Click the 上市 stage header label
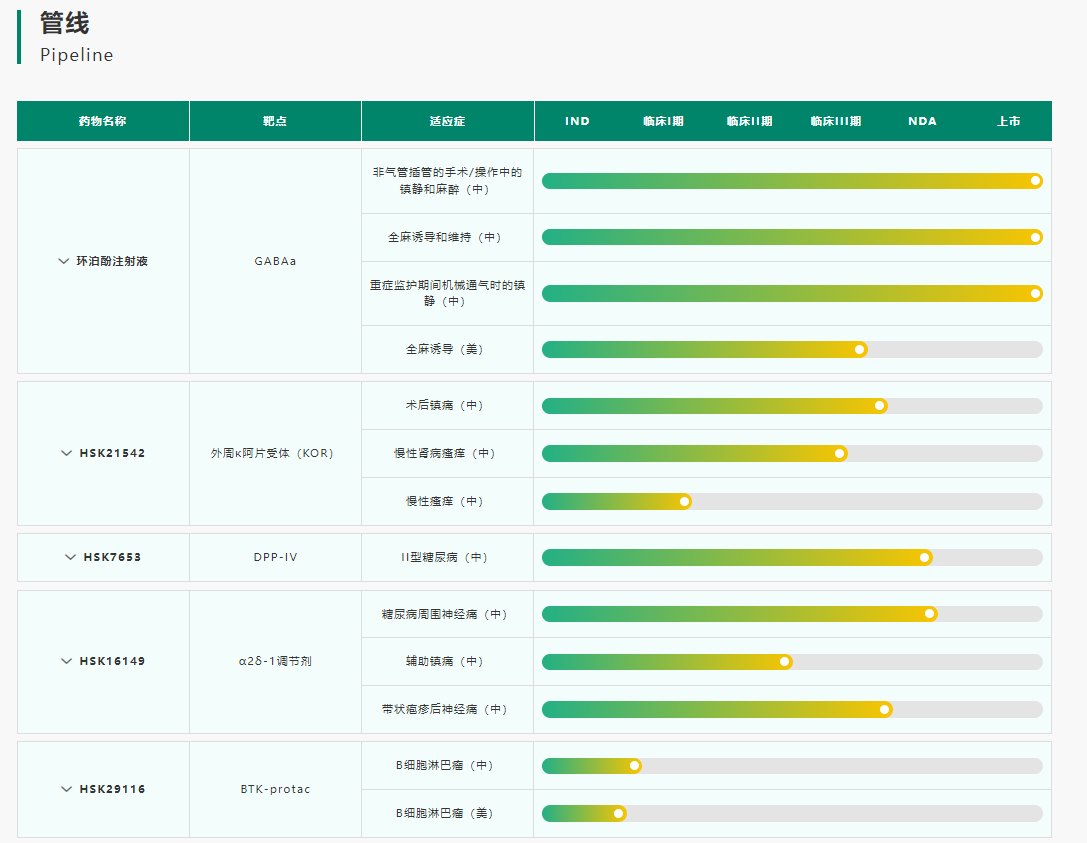The height and width of the screenshot is (843, 1087). coord(1008,121)
